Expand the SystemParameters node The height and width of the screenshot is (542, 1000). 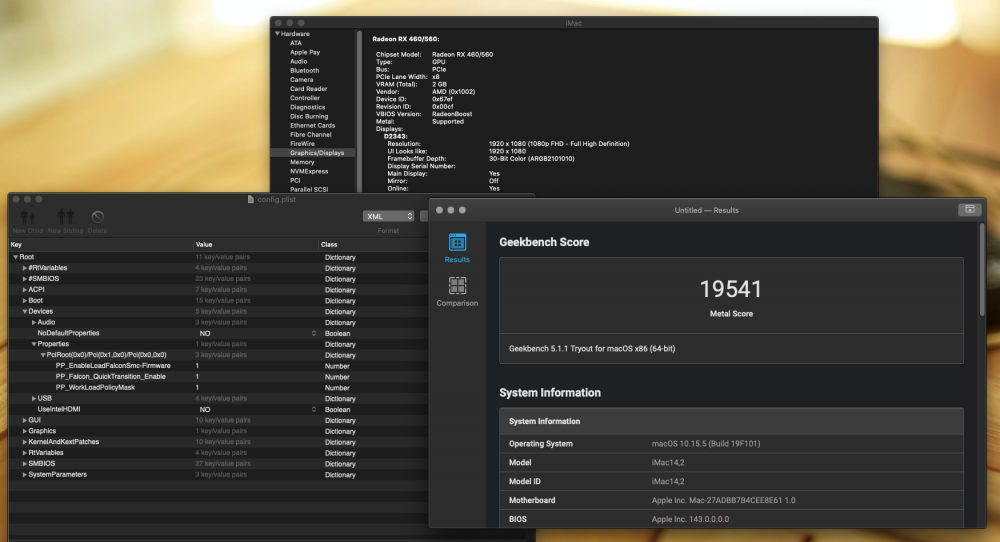pyautogui.click(x=24, y=474)
